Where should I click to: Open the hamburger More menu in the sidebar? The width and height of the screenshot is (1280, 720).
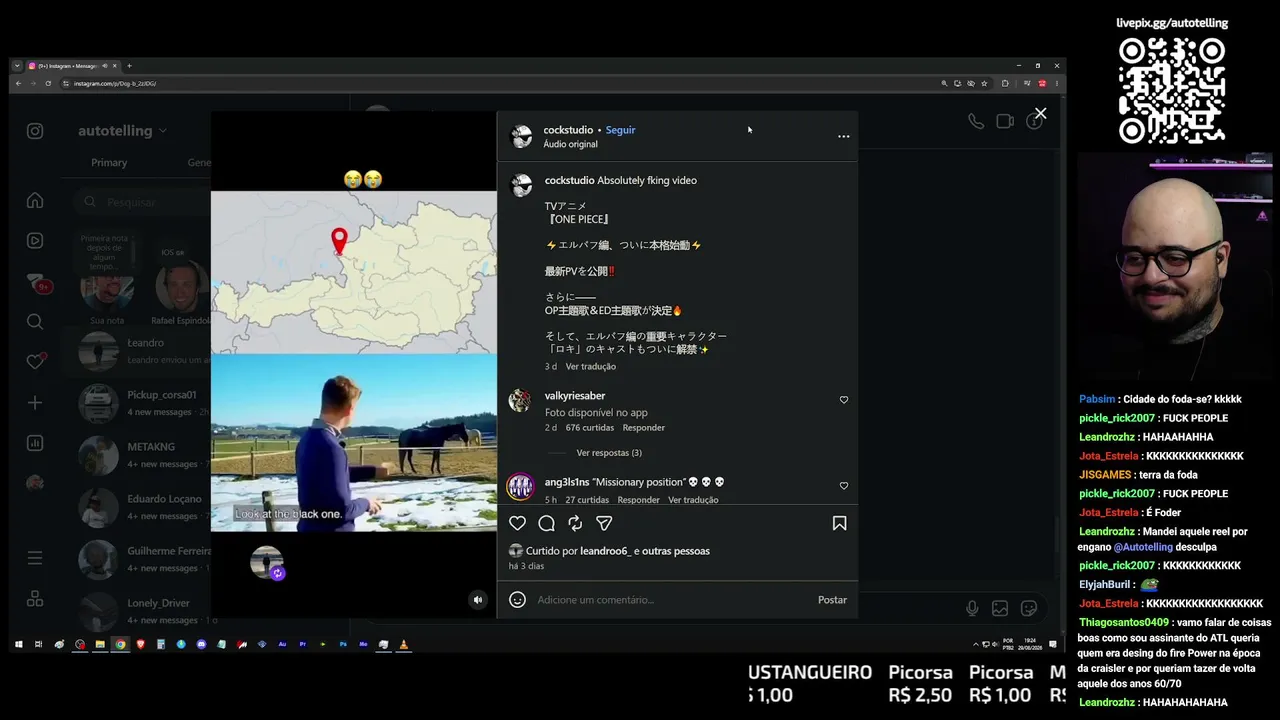pyautogui.click(x=35, y=558)
